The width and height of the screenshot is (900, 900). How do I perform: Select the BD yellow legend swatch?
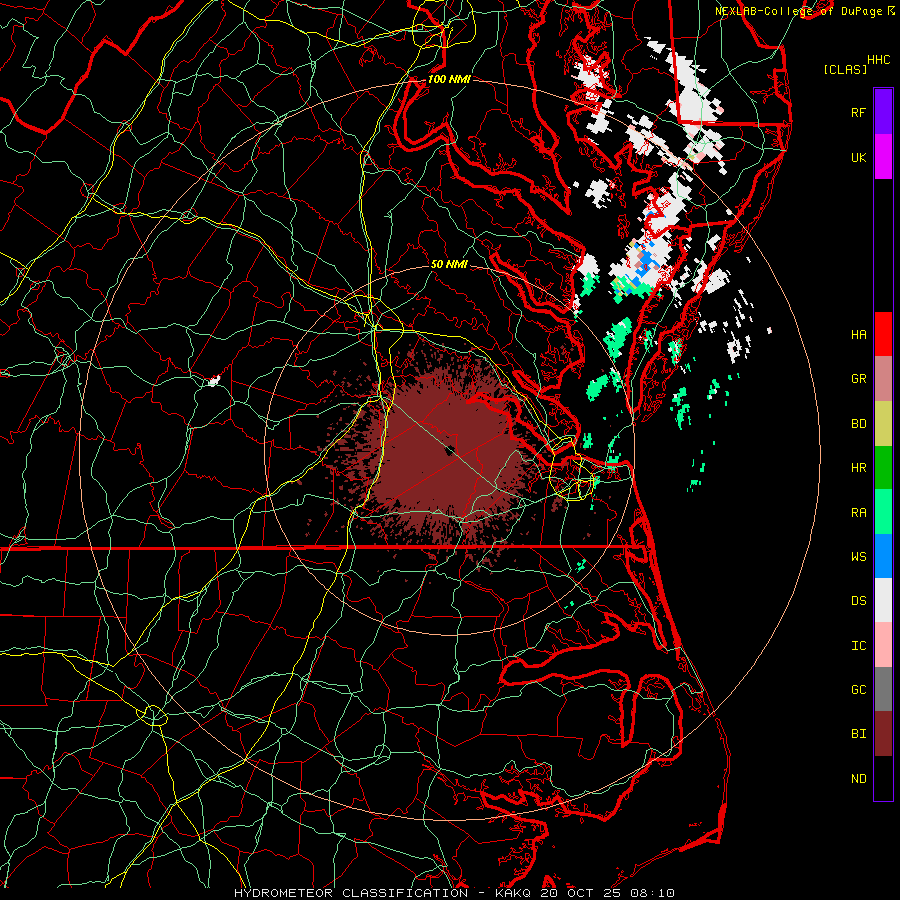tap(883, 424)
